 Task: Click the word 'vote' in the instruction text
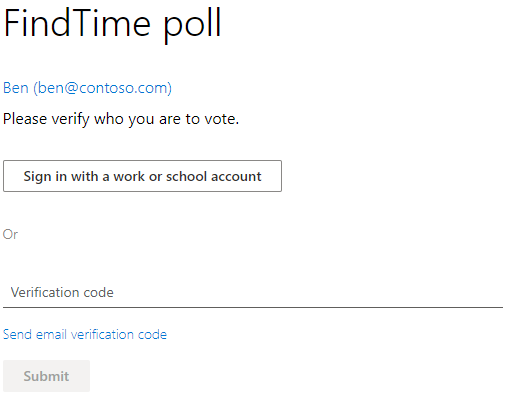(x=220, y=119)
